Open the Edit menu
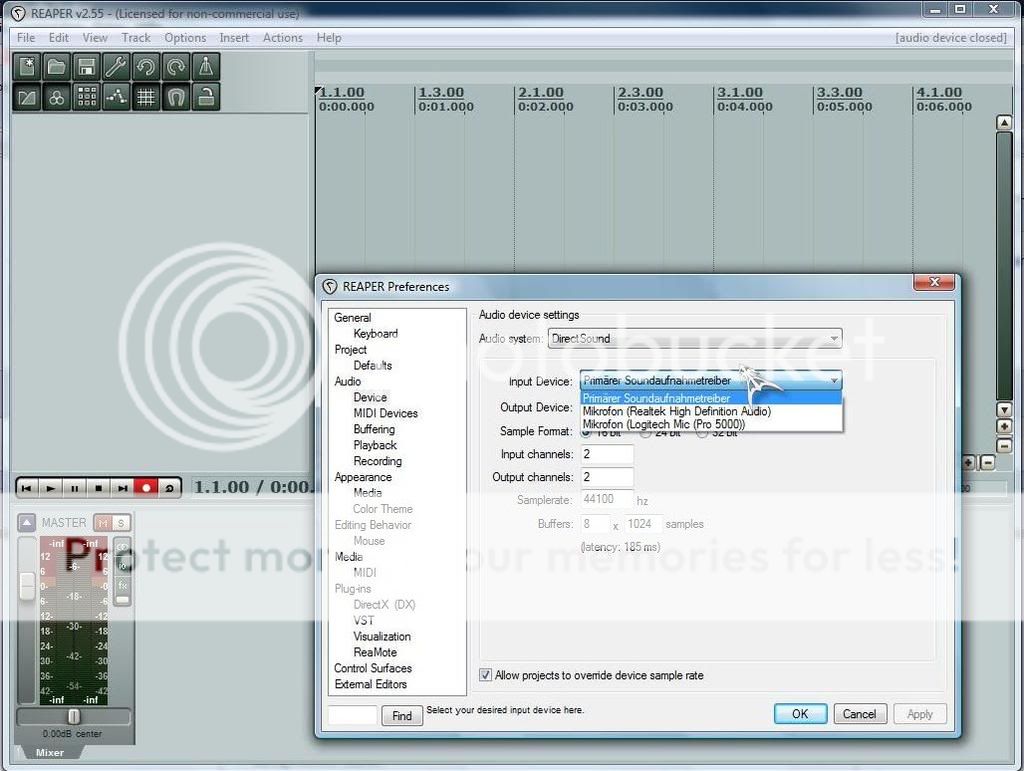 tap(59, 38)
